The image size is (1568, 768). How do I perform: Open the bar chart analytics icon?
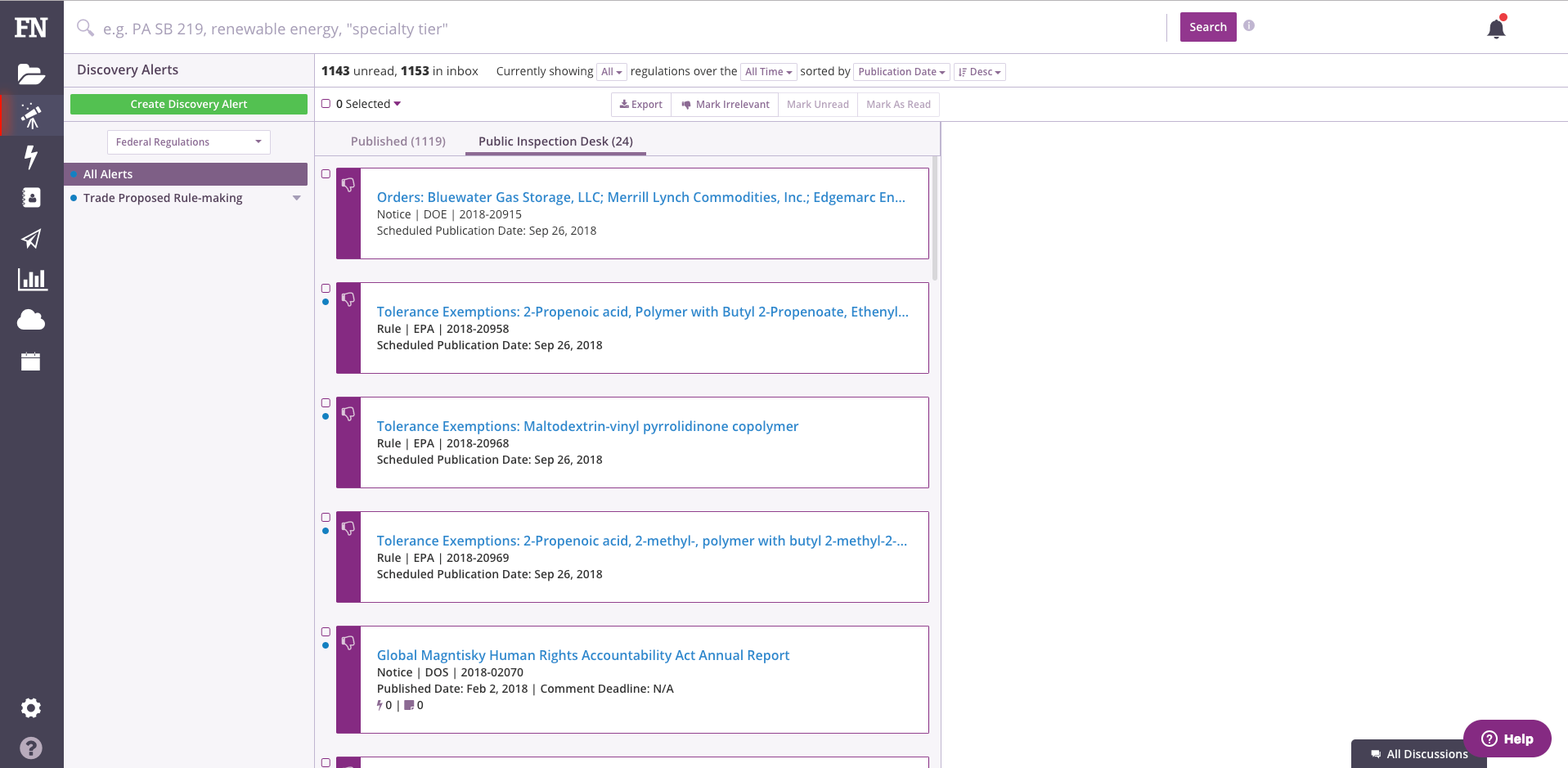(32, 280)
